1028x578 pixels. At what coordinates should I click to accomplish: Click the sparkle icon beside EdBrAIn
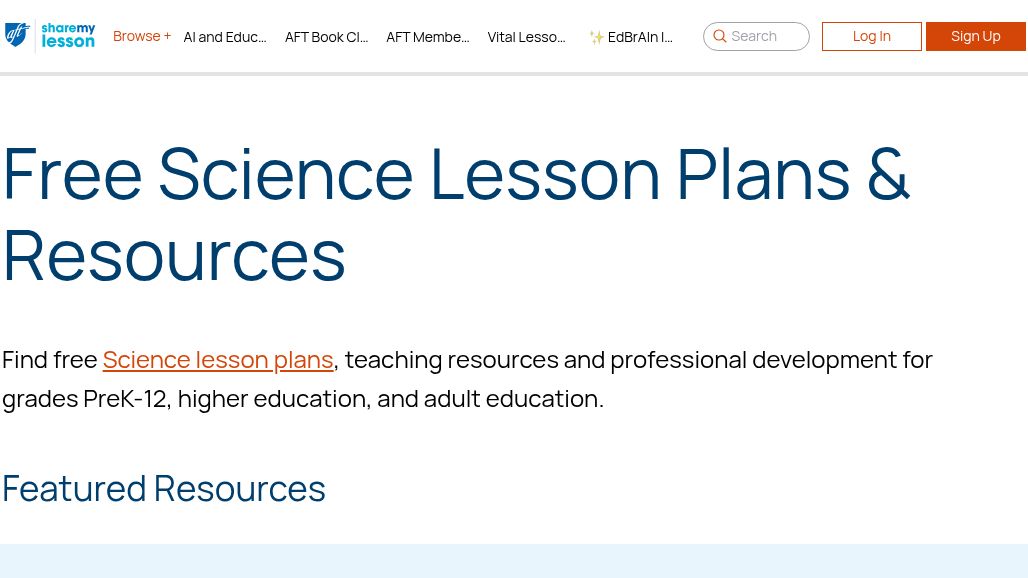click(x=596, y=37)
